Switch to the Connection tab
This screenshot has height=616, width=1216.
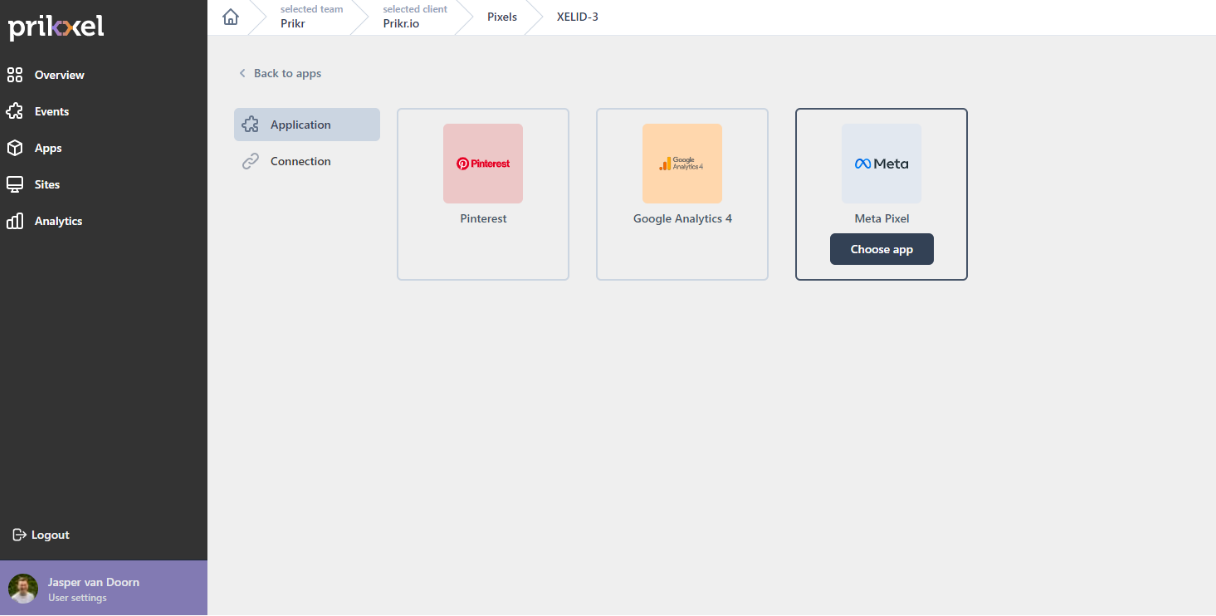click(300, 162)
